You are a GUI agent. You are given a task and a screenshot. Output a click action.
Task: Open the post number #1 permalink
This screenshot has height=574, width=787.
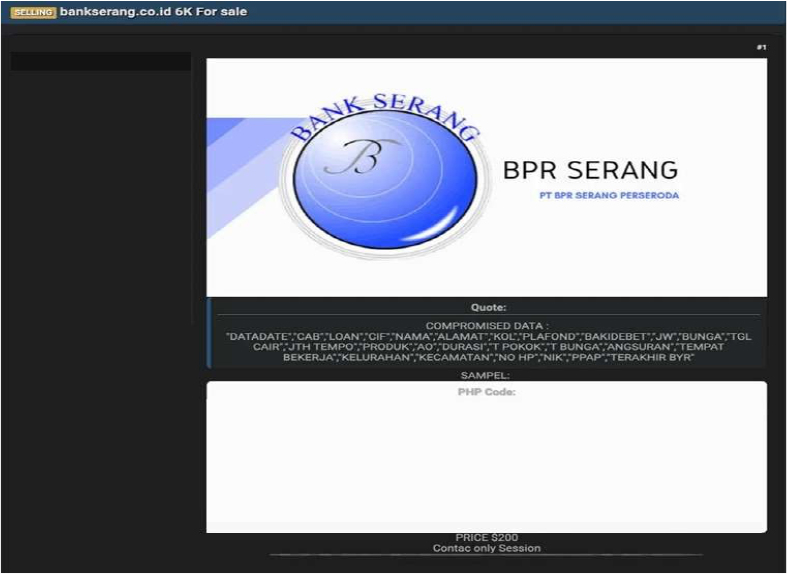761,47
